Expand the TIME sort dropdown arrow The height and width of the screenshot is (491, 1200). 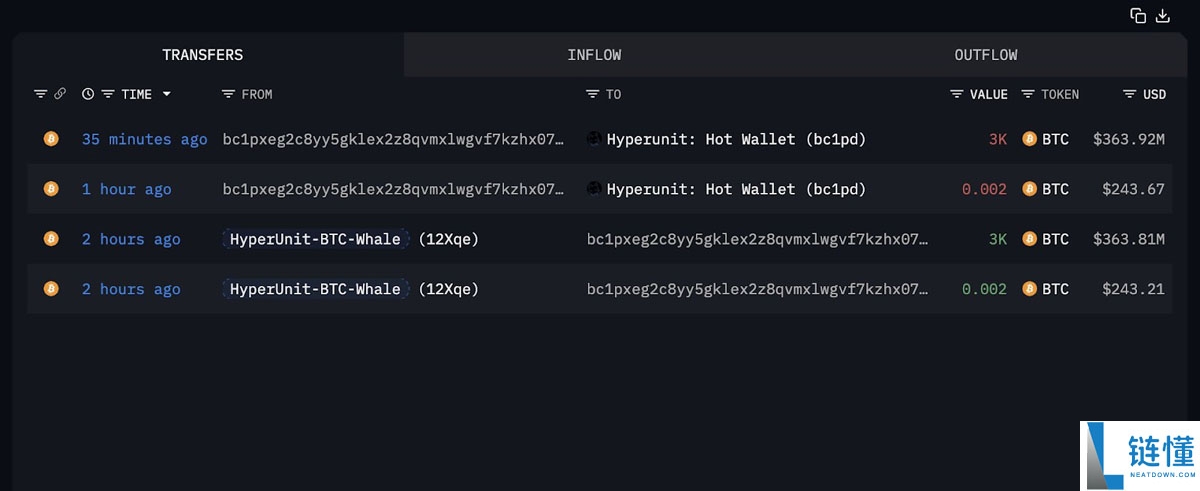point(166,94)
